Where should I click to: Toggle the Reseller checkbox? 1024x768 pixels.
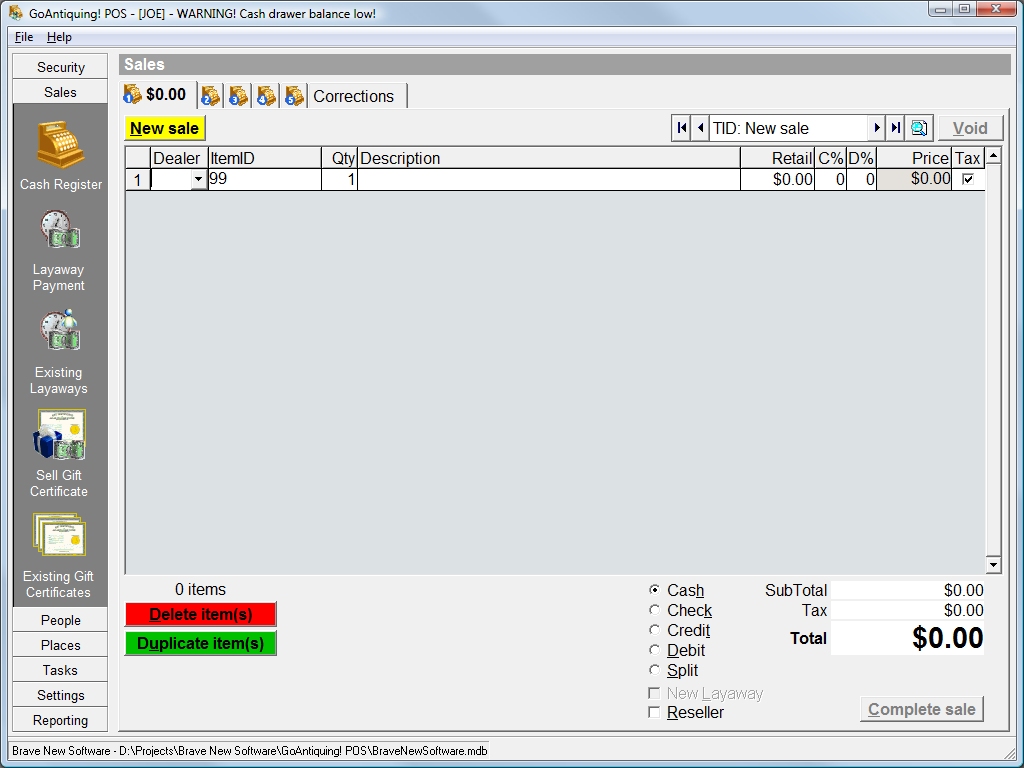pos(654,712)
